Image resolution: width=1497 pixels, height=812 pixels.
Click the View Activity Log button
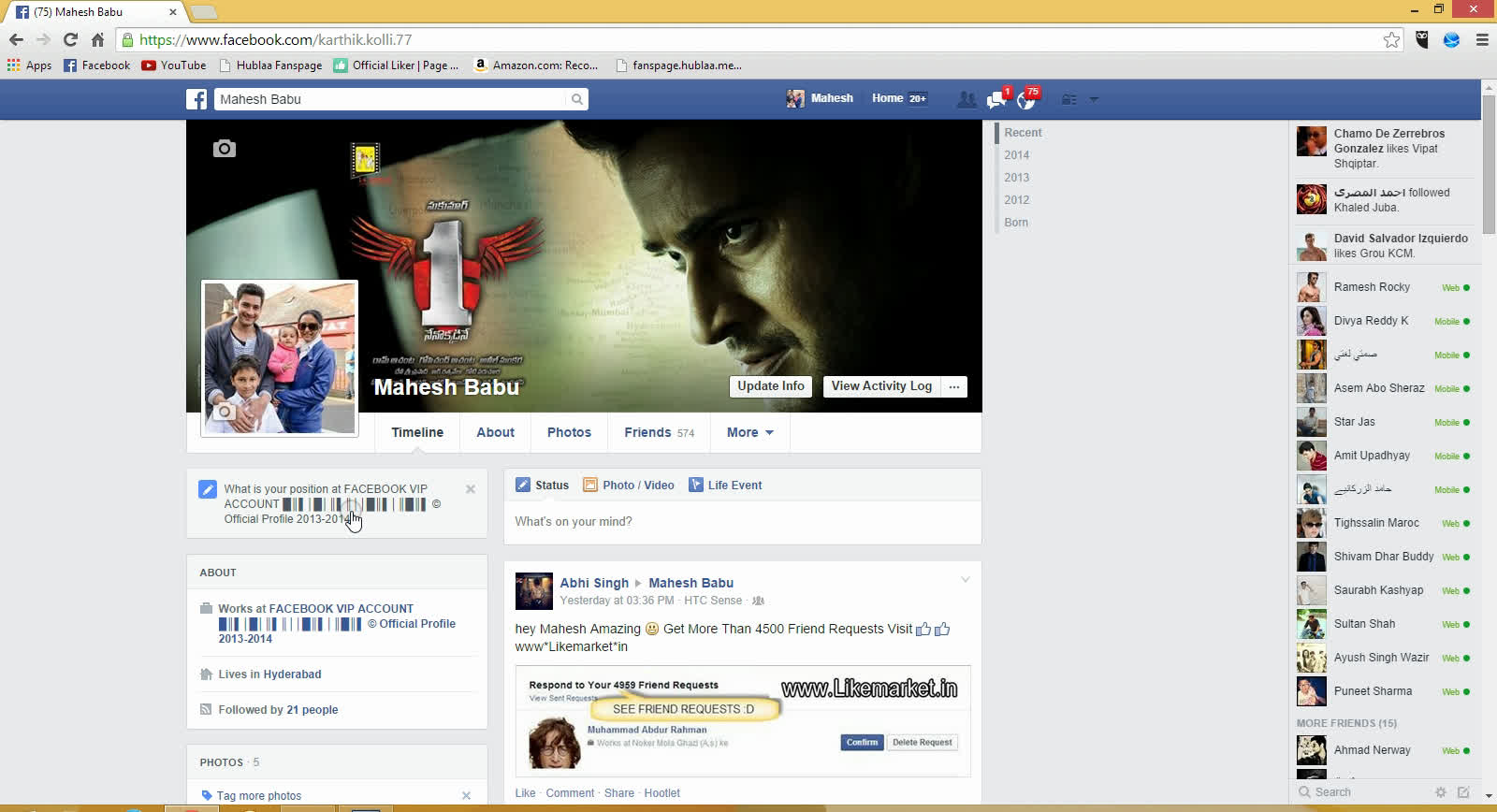[x=881, y=386]
